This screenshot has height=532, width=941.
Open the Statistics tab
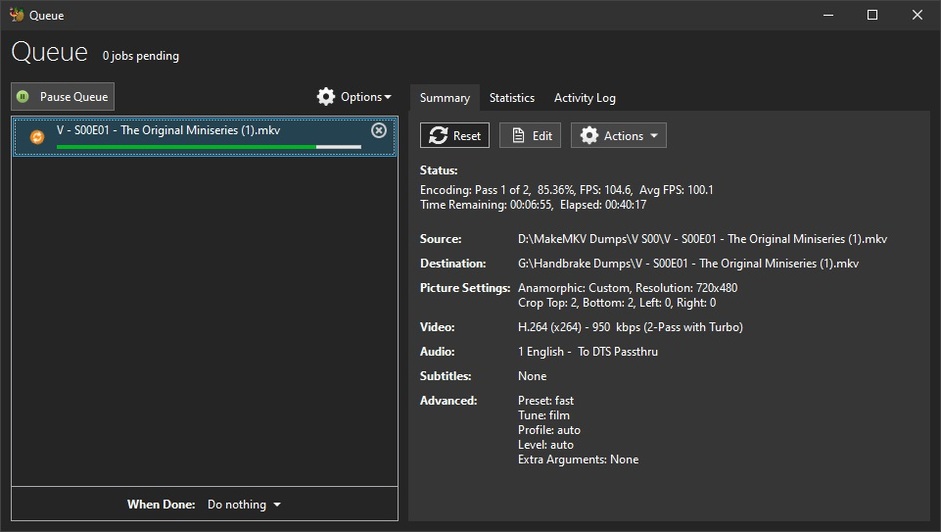[512, 98]
